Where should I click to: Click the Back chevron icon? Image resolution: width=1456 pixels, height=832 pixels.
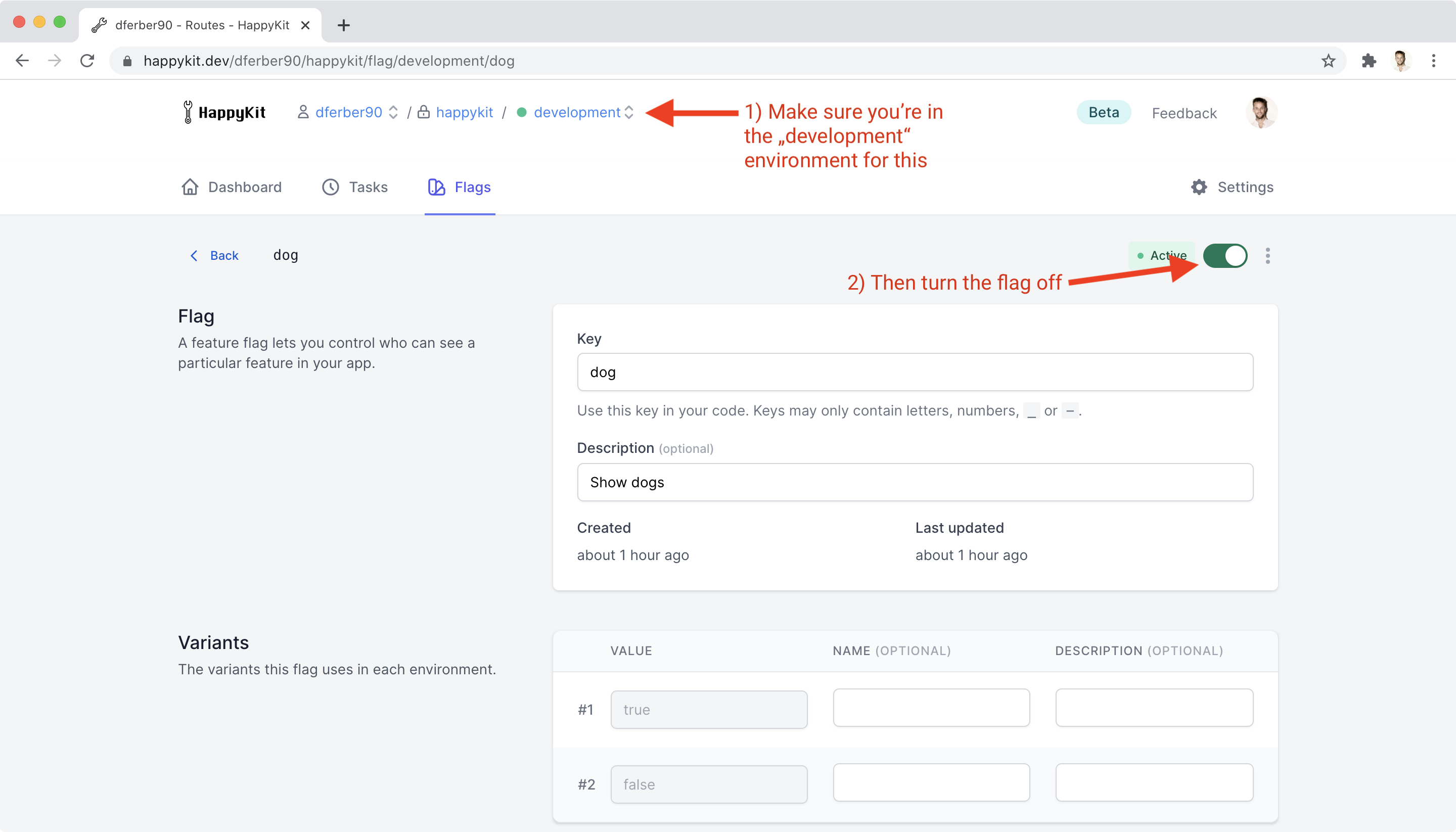click(x=194, y=255)
